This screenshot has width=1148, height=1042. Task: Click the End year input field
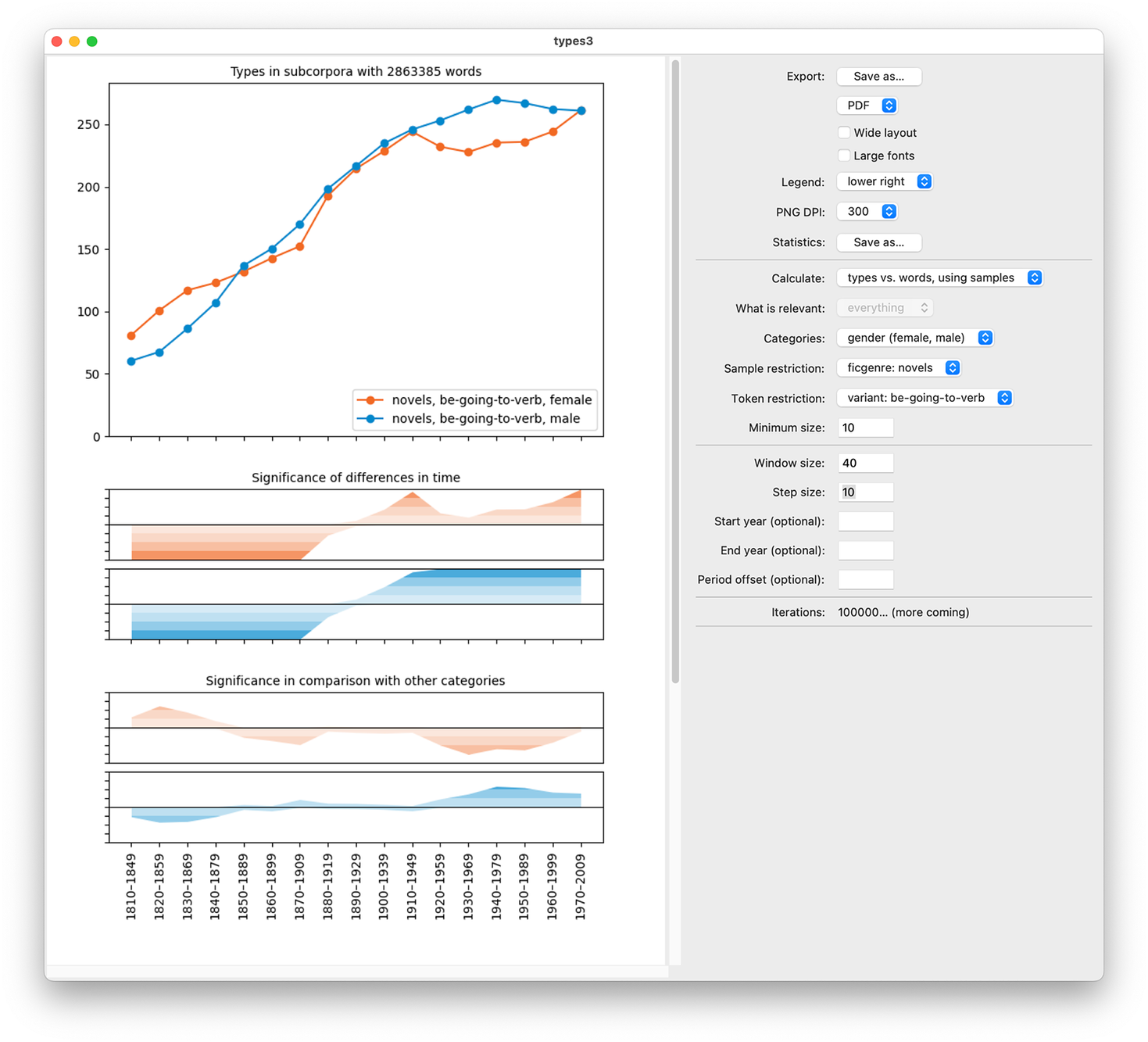pyautogui.click(x=866, y=550)
